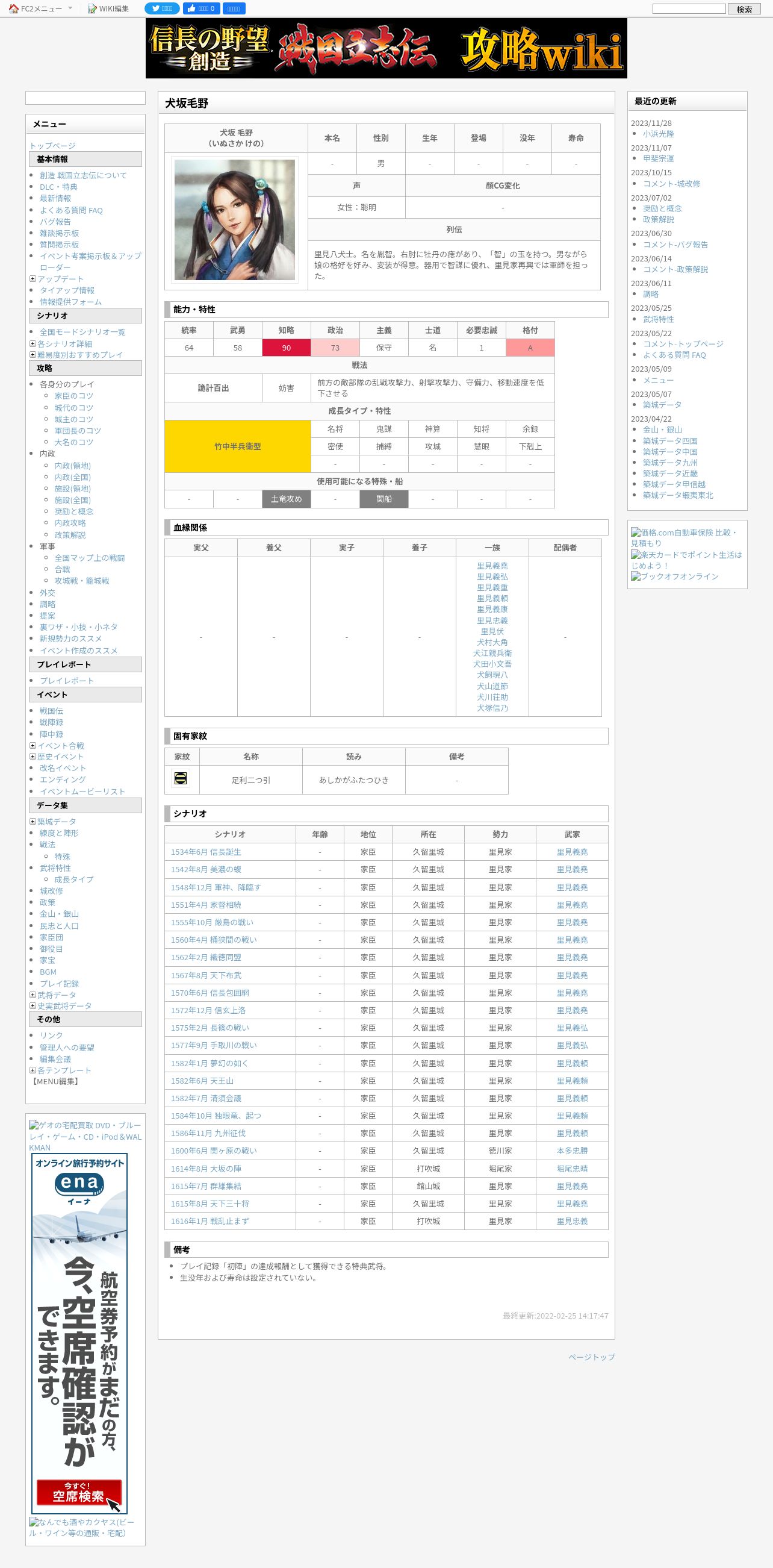
Task: Click the top search input field
Action: click(689, 8)
